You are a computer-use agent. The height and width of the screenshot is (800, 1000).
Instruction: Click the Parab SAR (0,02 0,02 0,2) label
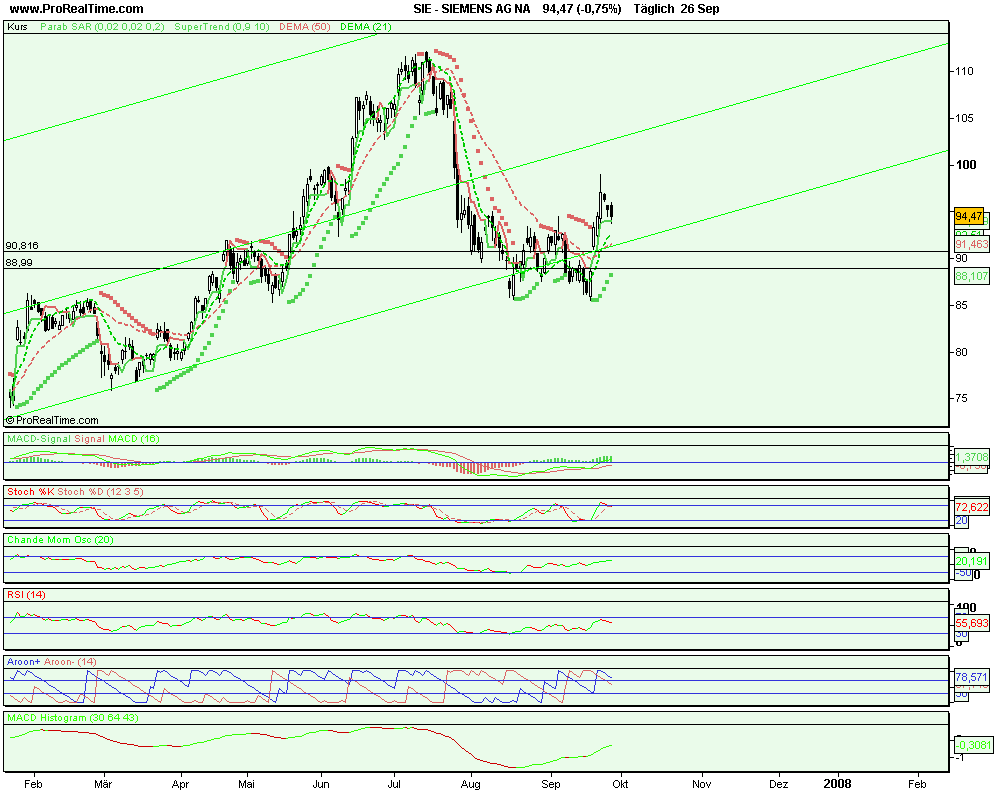[x=102, y=27]
